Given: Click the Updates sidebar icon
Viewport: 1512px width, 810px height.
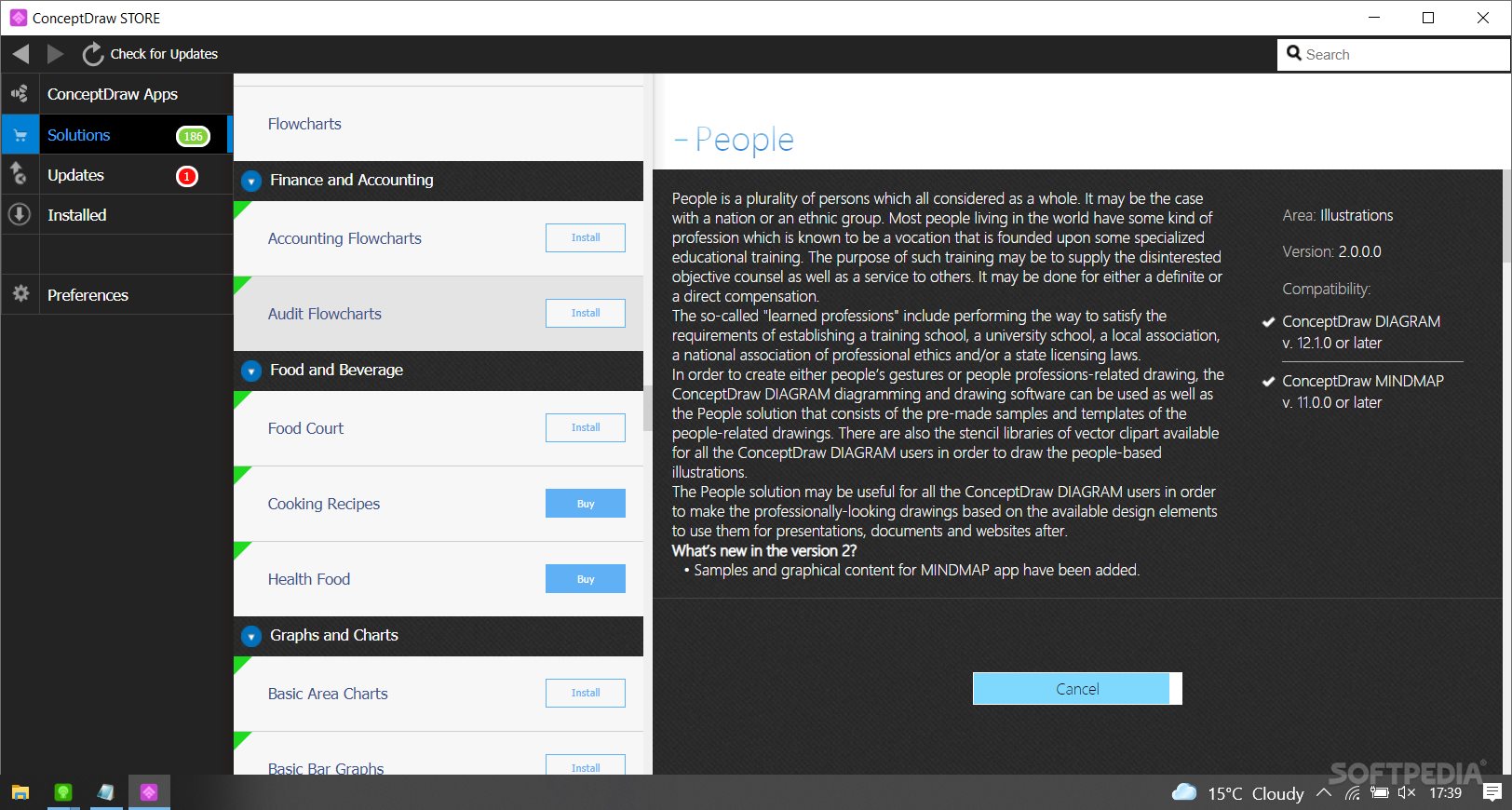Looking at the screenshot, I should click(x=20, y=174).
